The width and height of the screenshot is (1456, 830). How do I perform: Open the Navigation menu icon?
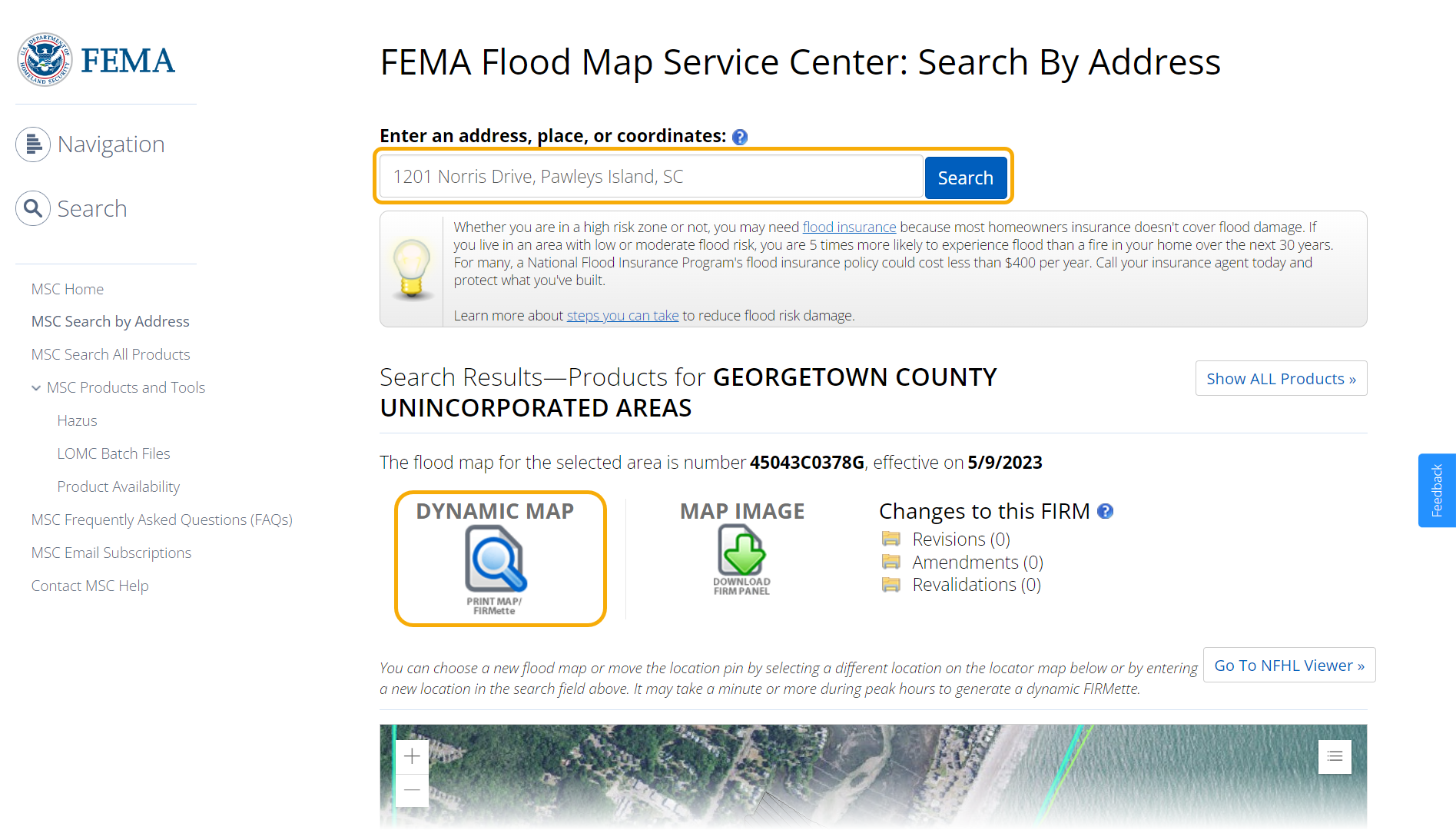[33, 144]
